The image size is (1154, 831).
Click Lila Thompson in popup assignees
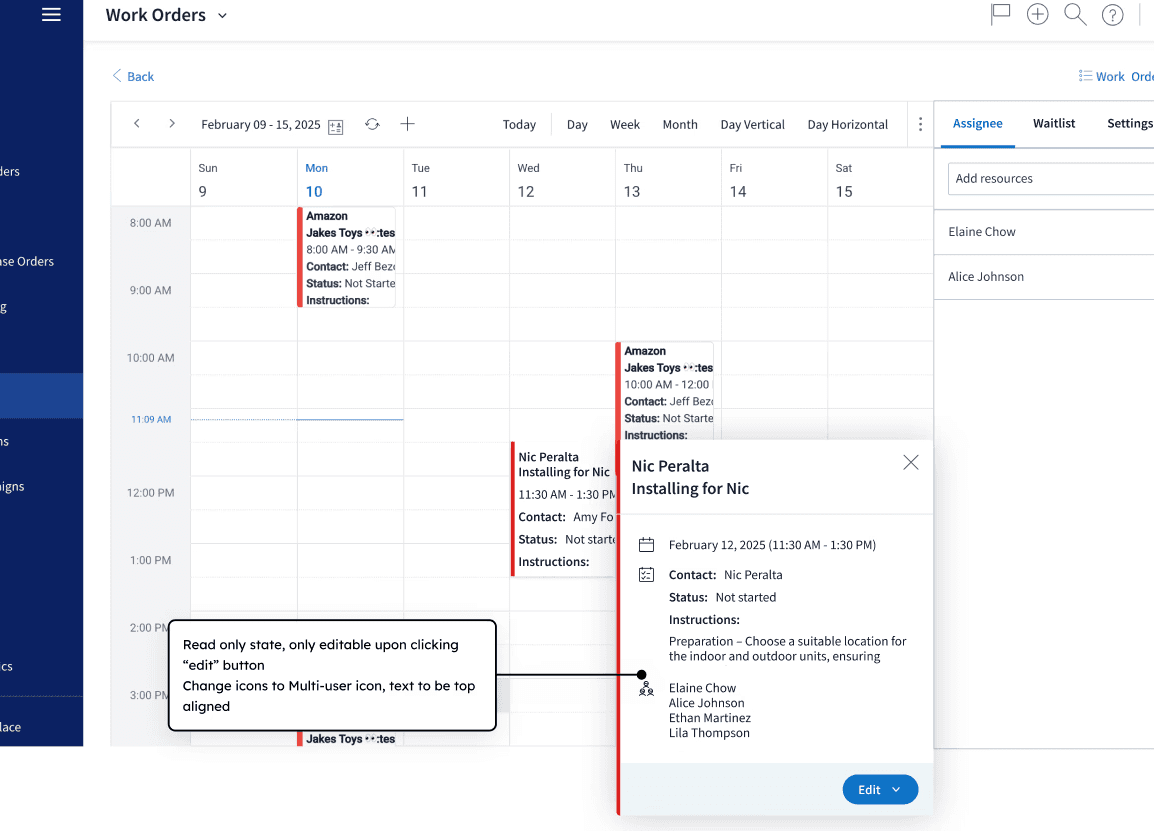coord(709,732)
